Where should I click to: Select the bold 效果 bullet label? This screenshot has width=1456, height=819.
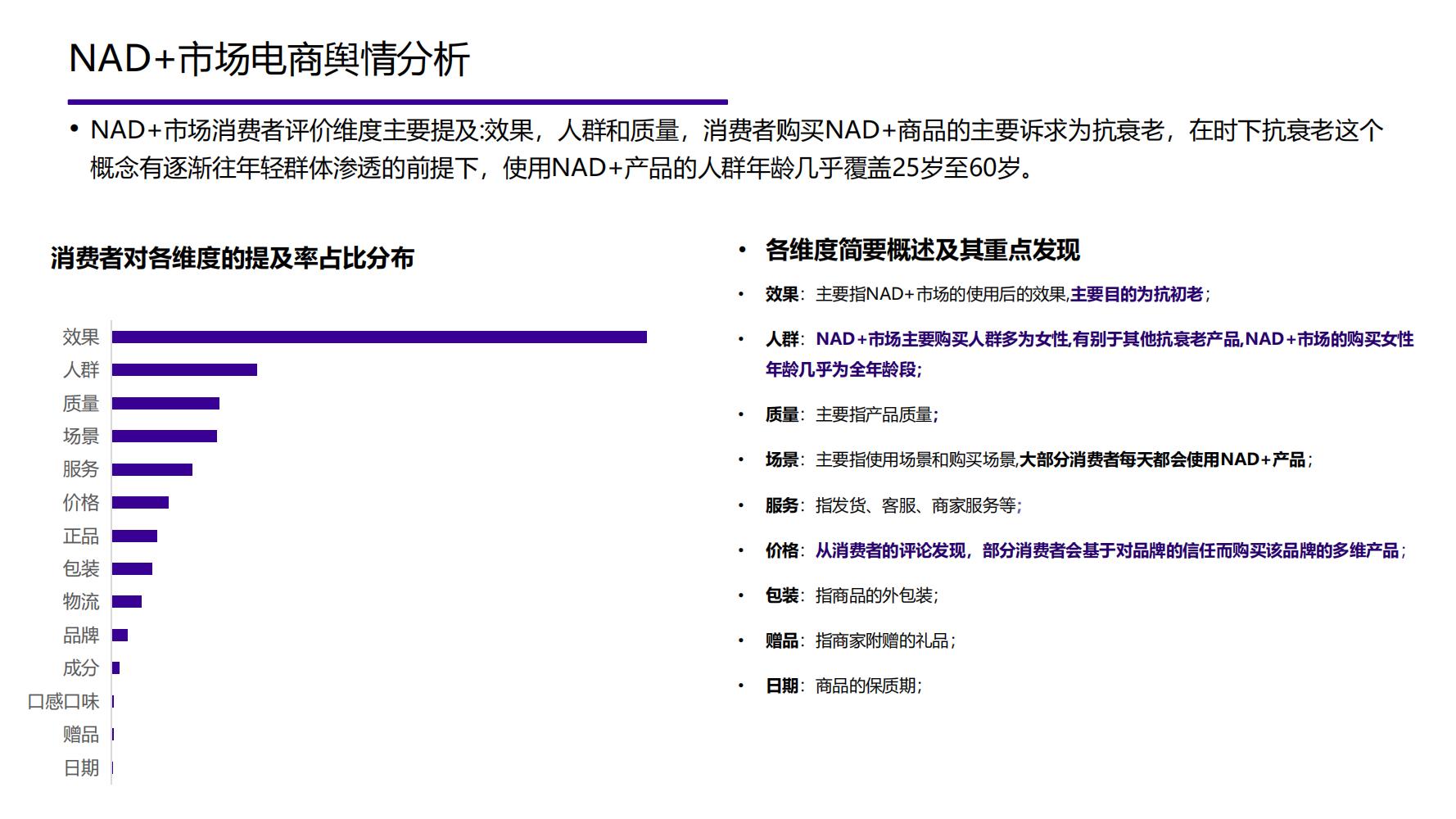point(782,292)
